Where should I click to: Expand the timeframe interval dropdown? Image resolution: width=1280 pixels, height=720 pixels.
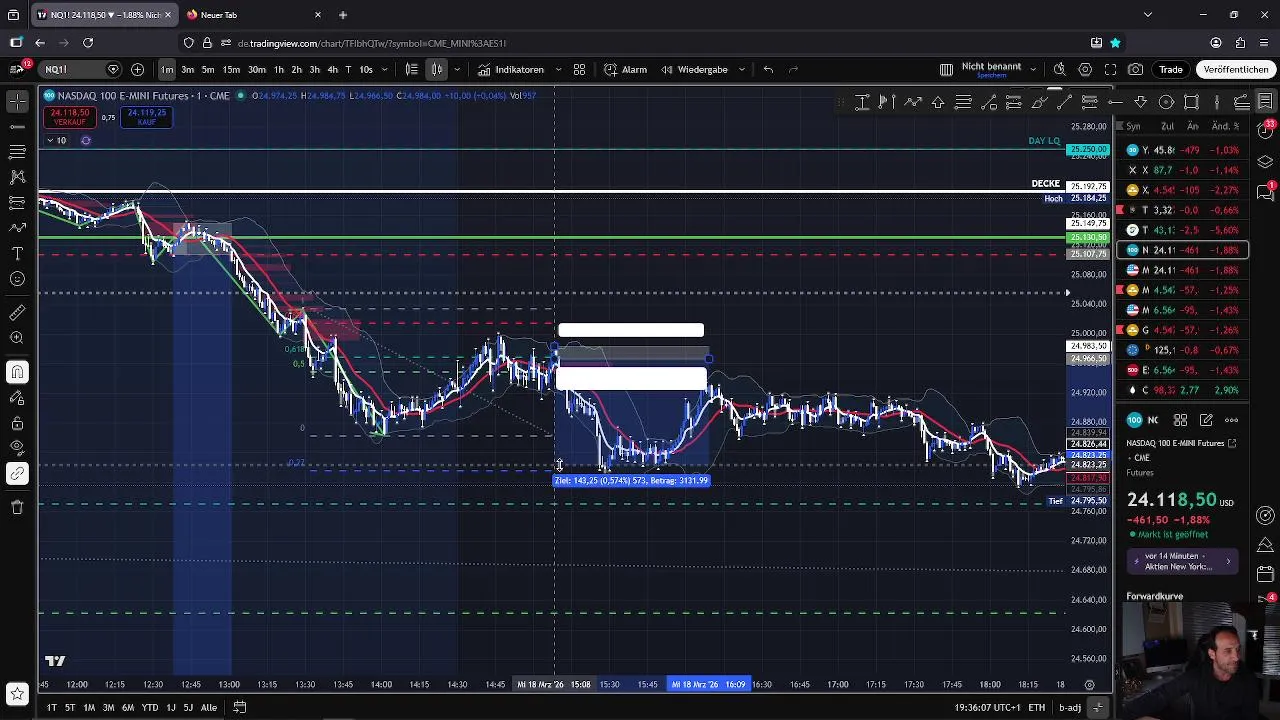click(384, 69)
